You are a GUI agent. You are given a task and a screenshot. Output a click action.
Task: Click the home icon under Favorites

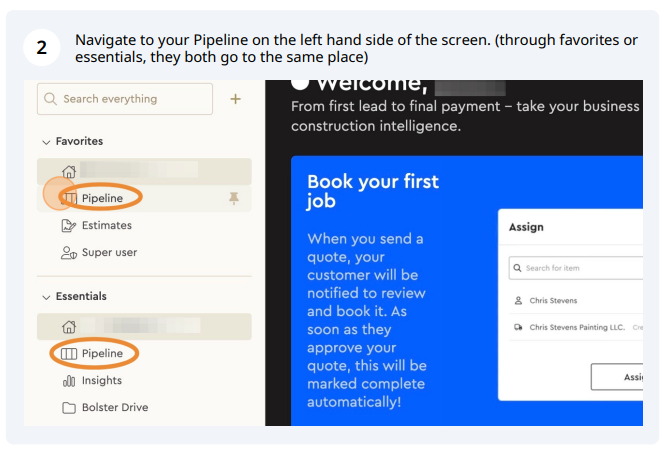point(69,172)
